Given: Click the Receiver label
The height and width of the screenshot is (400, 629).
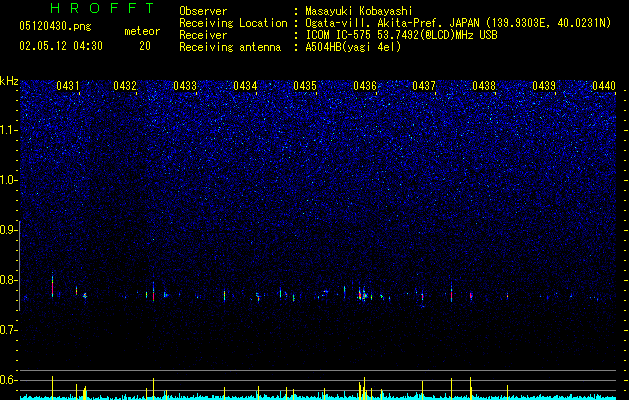Looking at the screenshot, I should coord(203,35).
